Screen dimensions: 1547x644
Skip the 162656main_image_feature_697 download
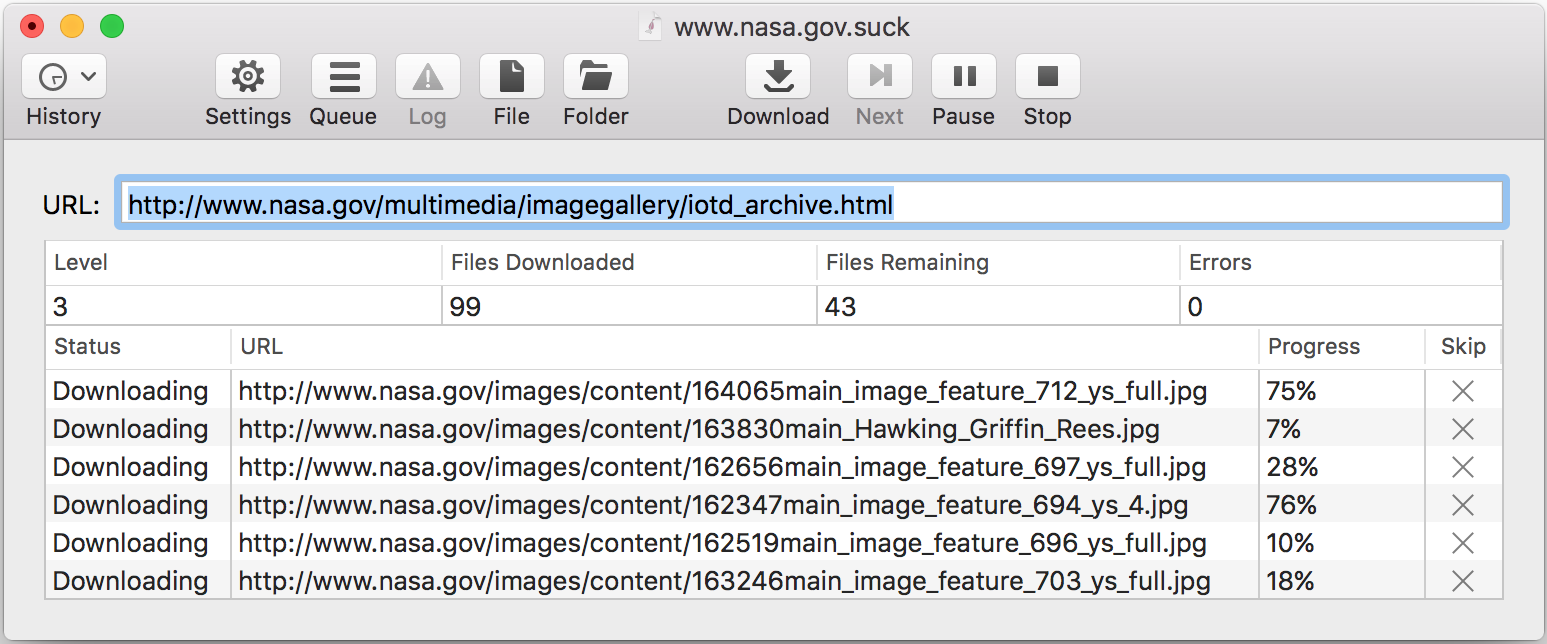pyautogui.click(x=1463, y=467)
